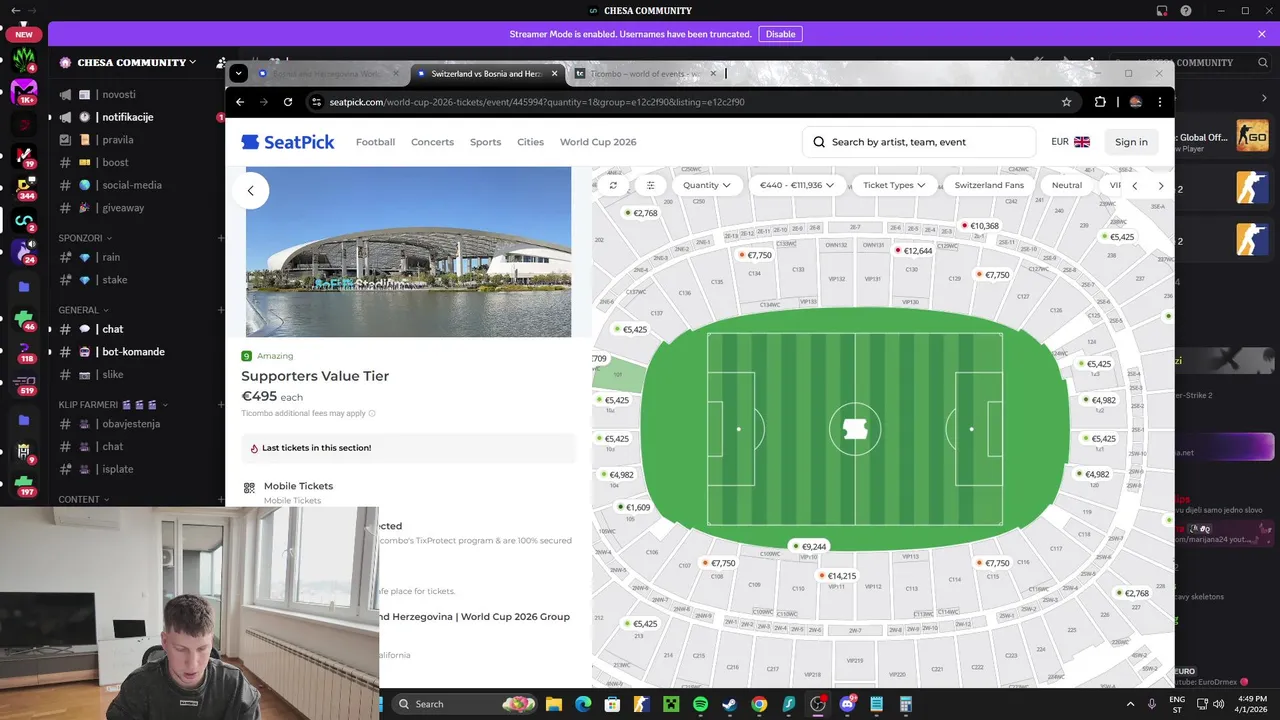Show hidden system tray icons
The height and width of the screenshot is (720, 1280).
[x=1131, y=704]
